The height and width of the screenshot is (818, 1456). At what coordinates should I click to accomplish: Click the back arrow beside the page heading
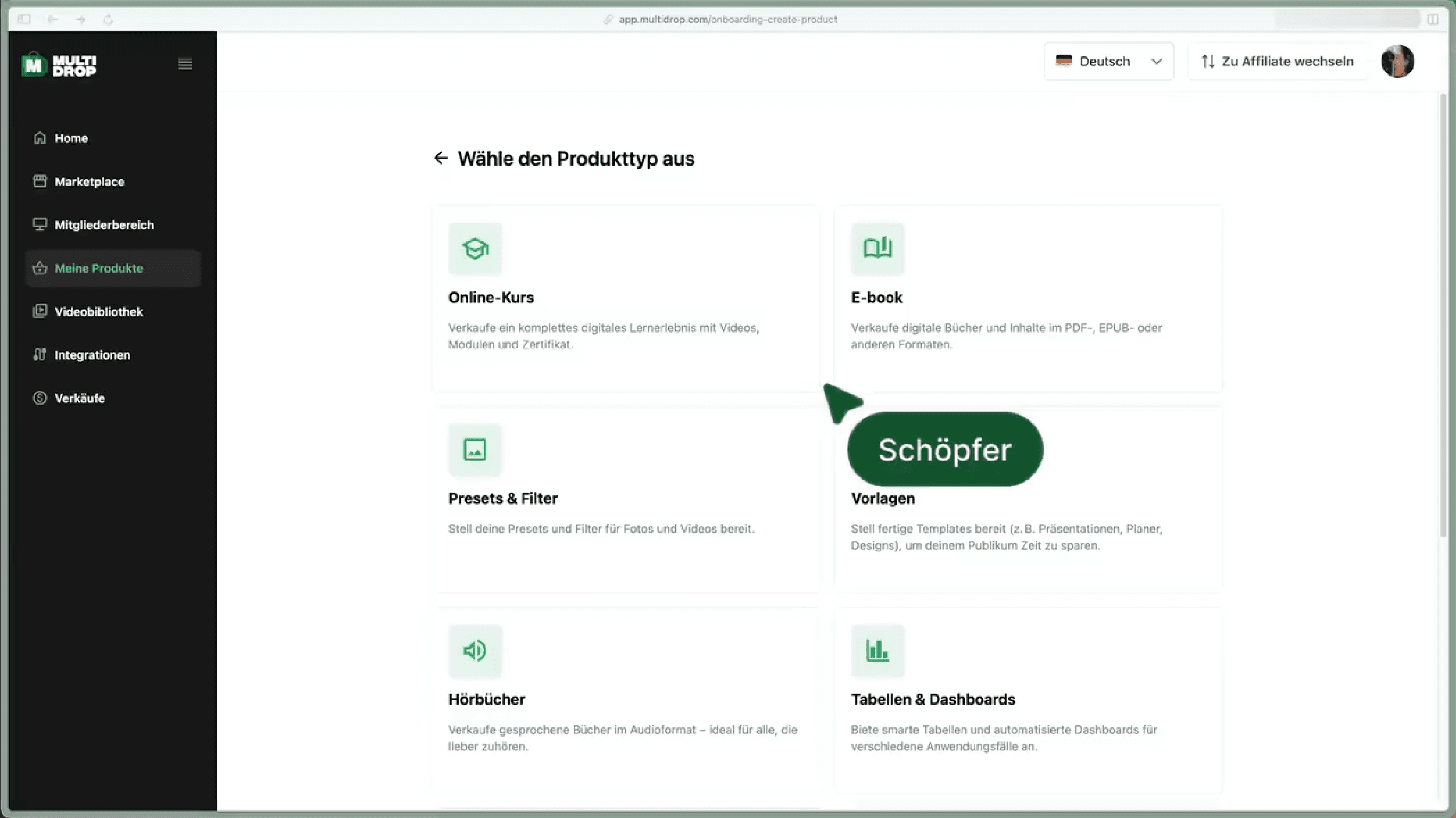coord(441,158)
